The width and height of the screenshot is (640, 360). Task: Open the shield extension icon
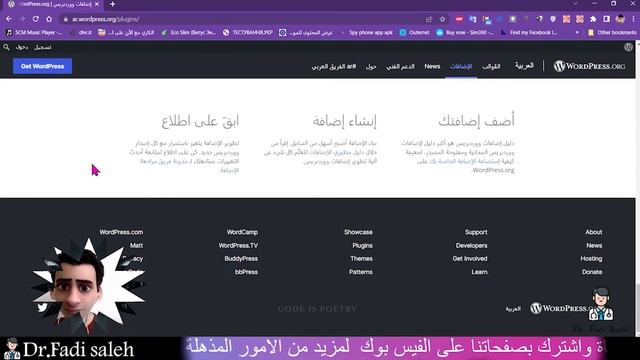click(553, 19)
